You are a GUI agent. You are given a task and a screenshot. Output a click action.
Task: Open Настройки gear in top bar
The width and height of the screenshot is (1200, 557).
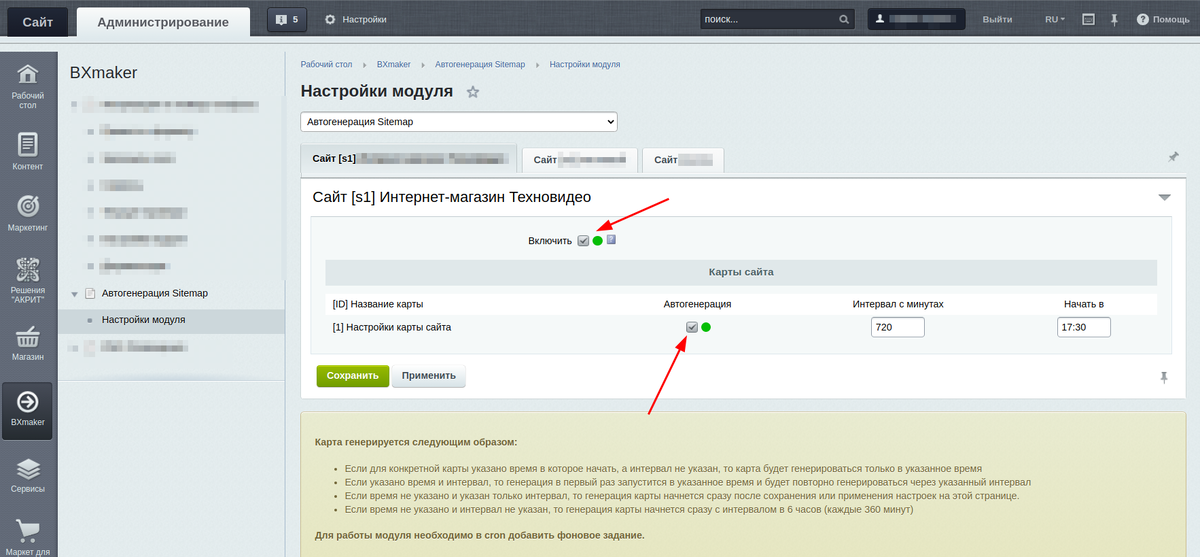pyautogui.click(x=356, y=19)
